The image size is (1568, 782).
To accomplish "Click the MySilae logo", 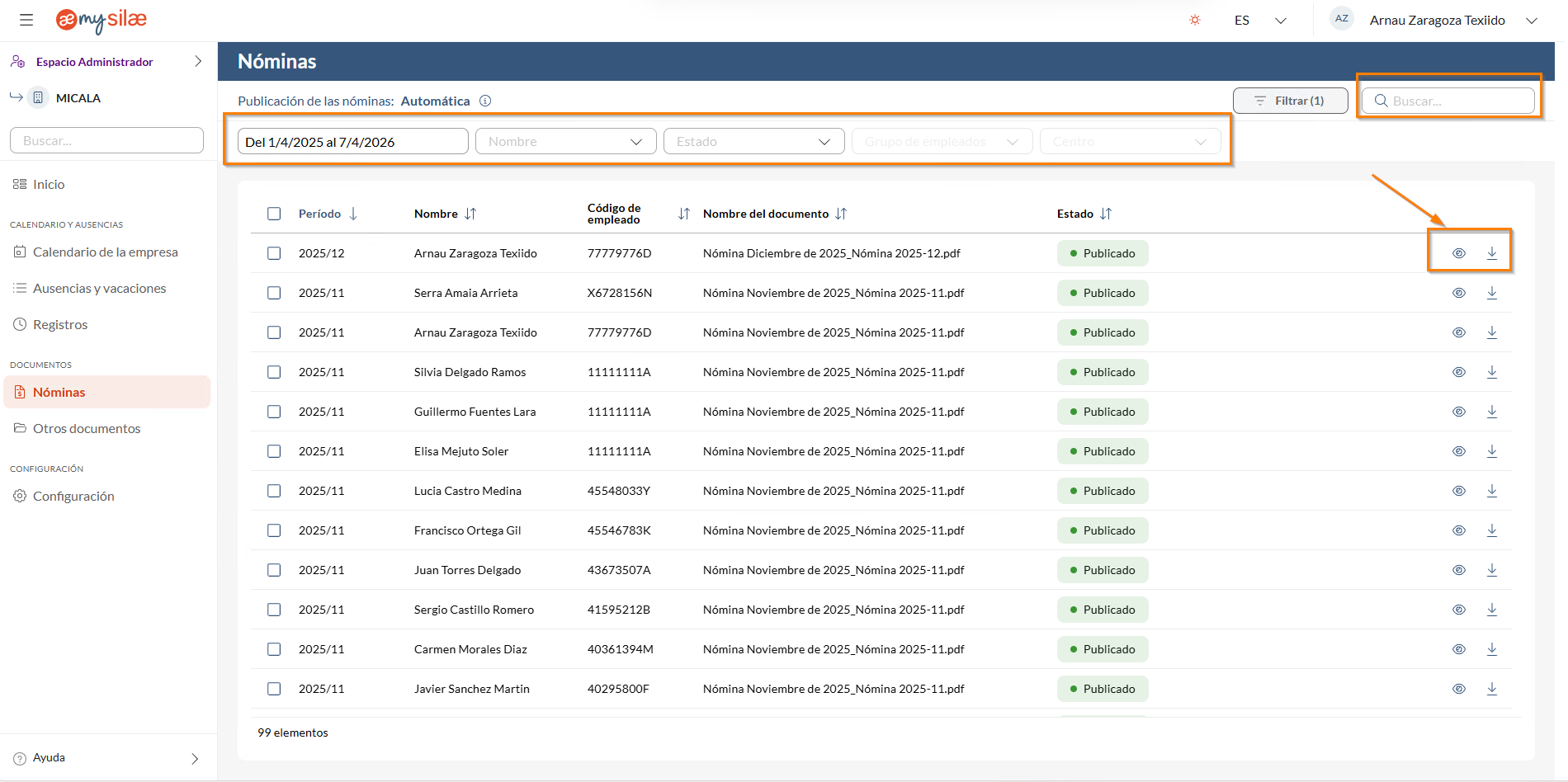I will tap(101, 20).
